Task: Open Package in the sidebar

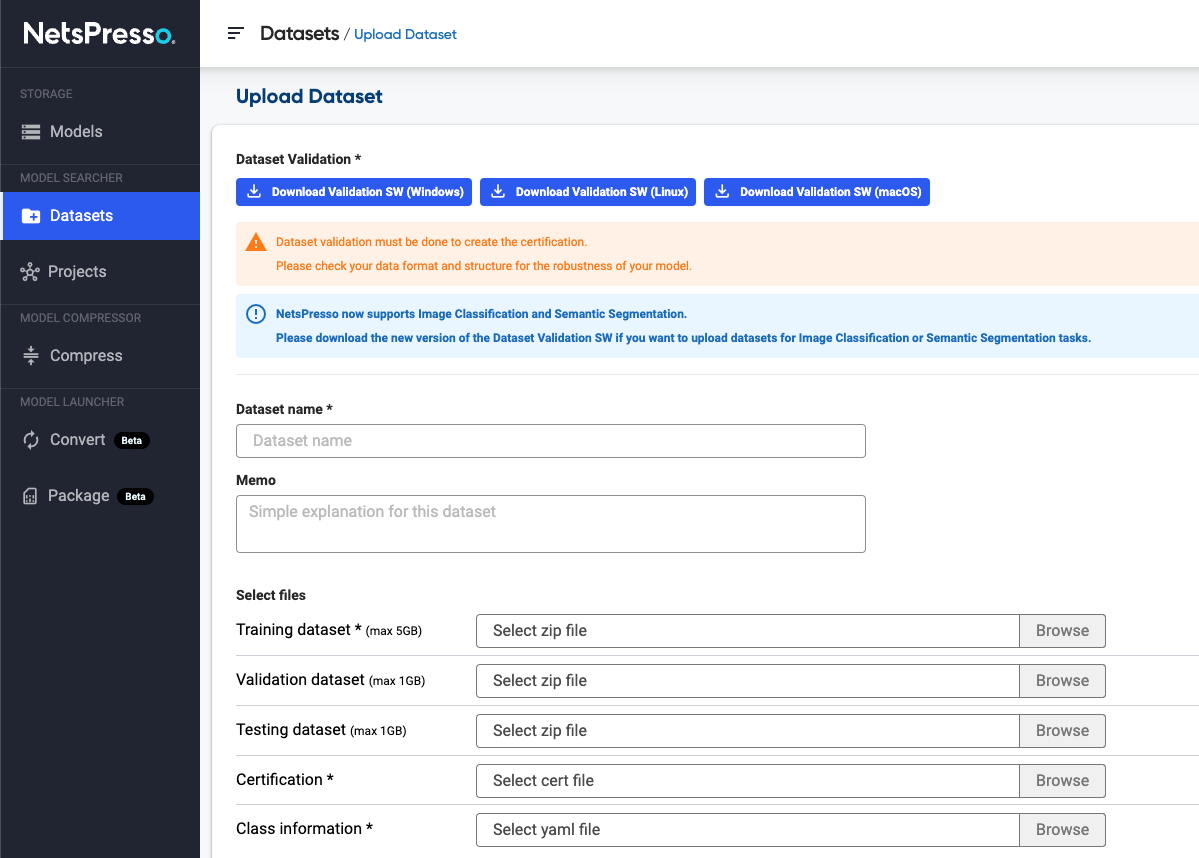Action: pos(100,496)
